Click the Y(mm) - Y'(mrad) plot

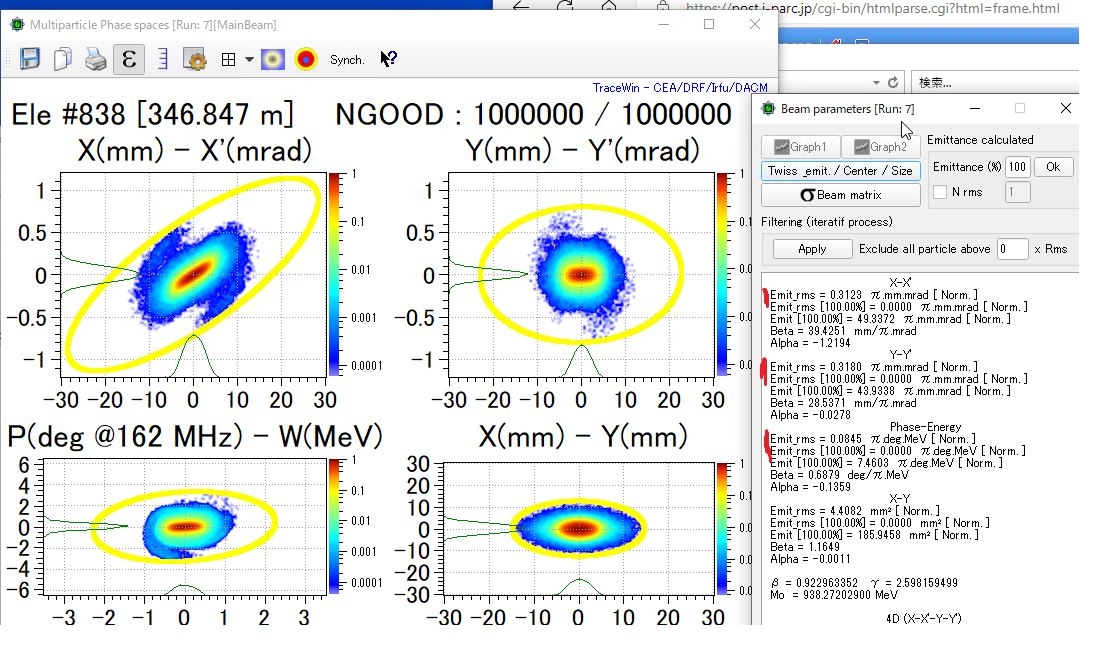(582, 275)
